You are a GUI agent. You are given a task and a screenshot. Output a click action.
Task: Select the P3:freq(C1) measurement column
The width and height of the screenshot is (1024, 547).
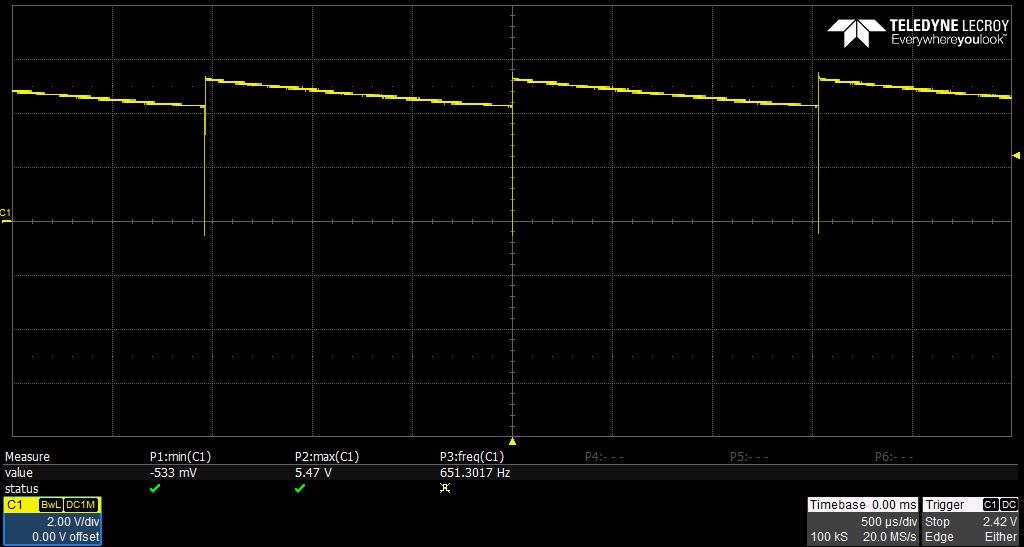pyautogui.click(x=472, y=457)
